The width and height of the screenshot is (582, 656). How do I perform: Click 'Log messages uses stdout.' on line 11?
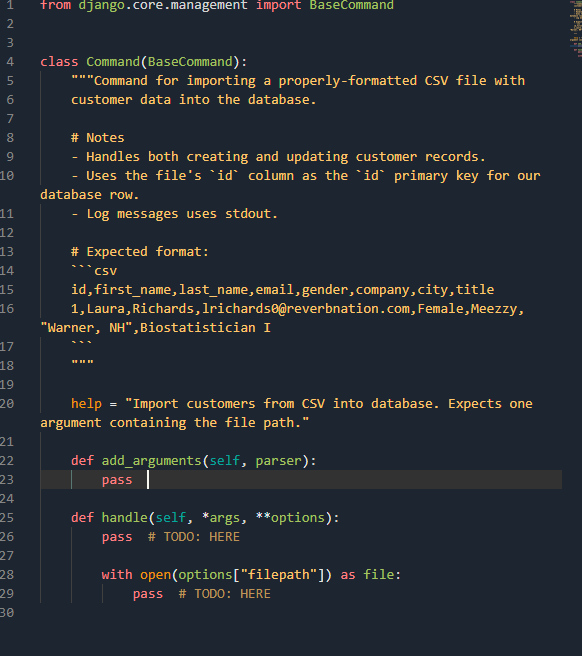coord(182,214)
